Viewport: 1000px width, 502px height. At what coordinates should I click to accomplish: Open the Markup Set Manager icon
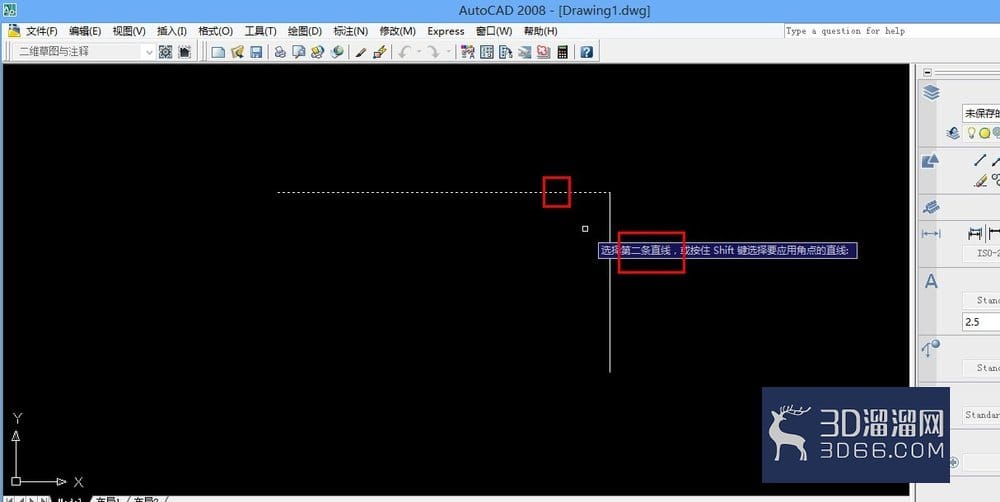[543, 52]
